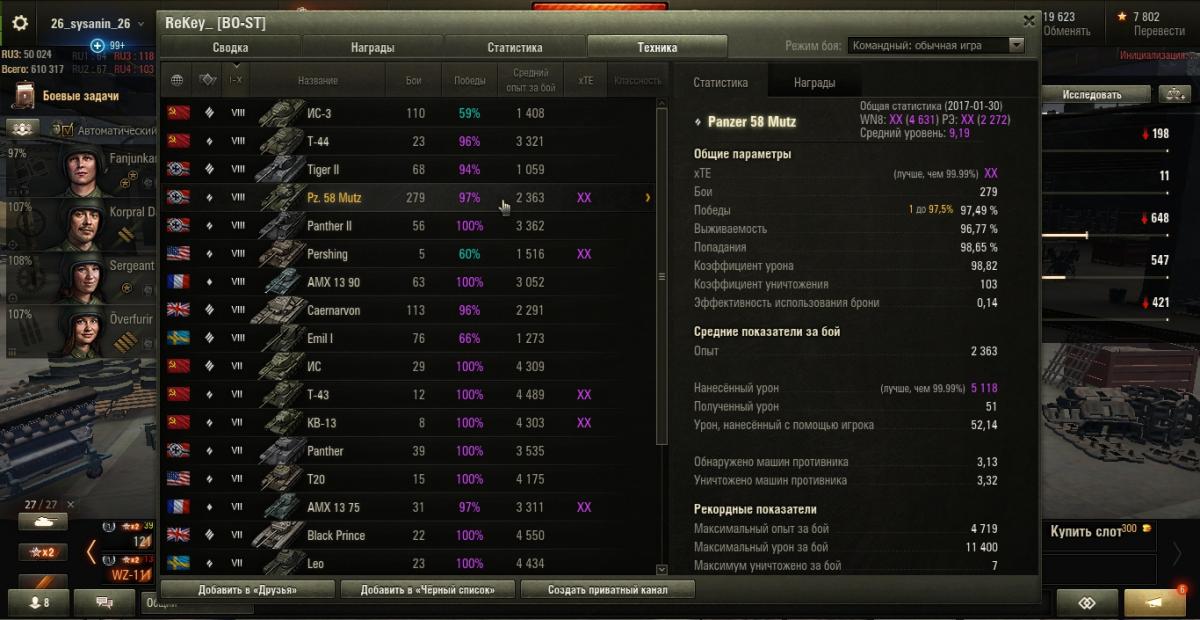The image size is (1200, 620).
Task: Expand the Pz. 58 Mutz row arrow
Action: point(648,198)
